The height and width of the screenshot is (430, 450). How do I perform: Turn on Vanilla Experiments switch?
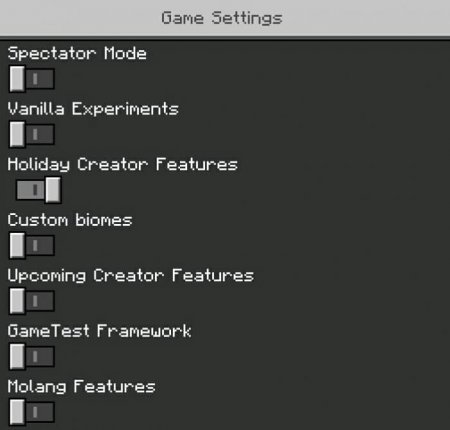click(x=32, y=134)
